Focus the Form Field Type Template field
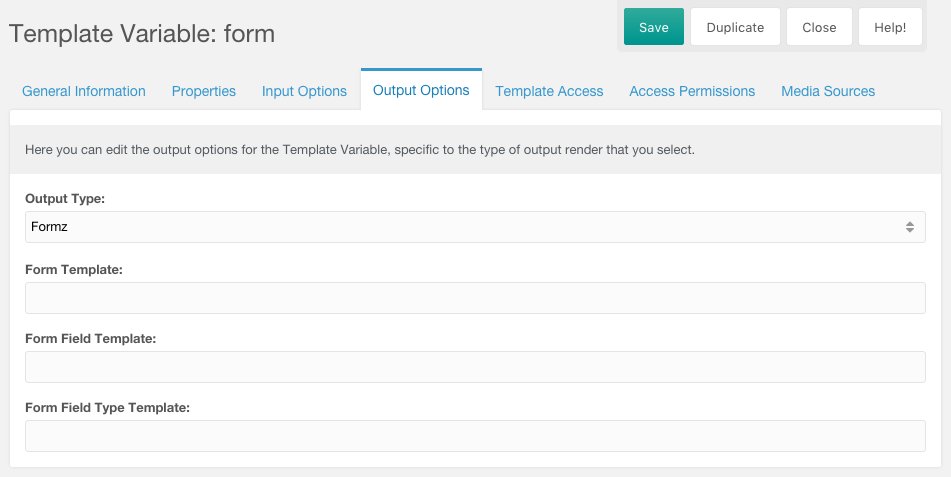The image size is (951, 477). [x=475, y=436]
